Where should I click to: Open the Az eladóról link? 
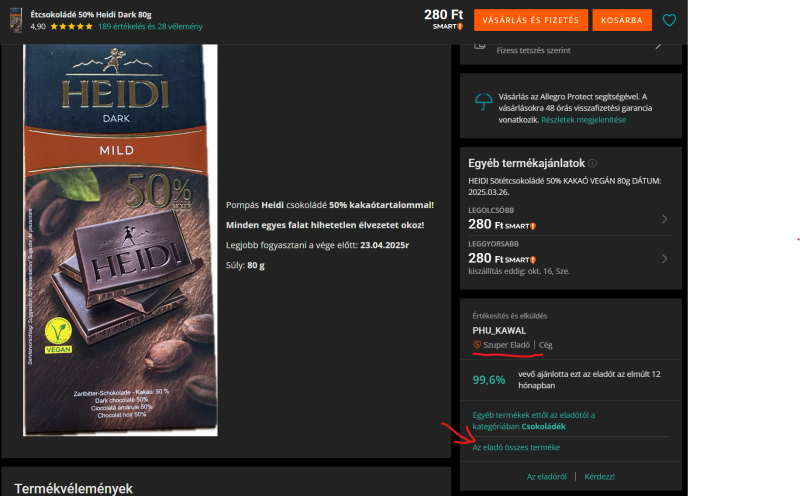point(546,477)
